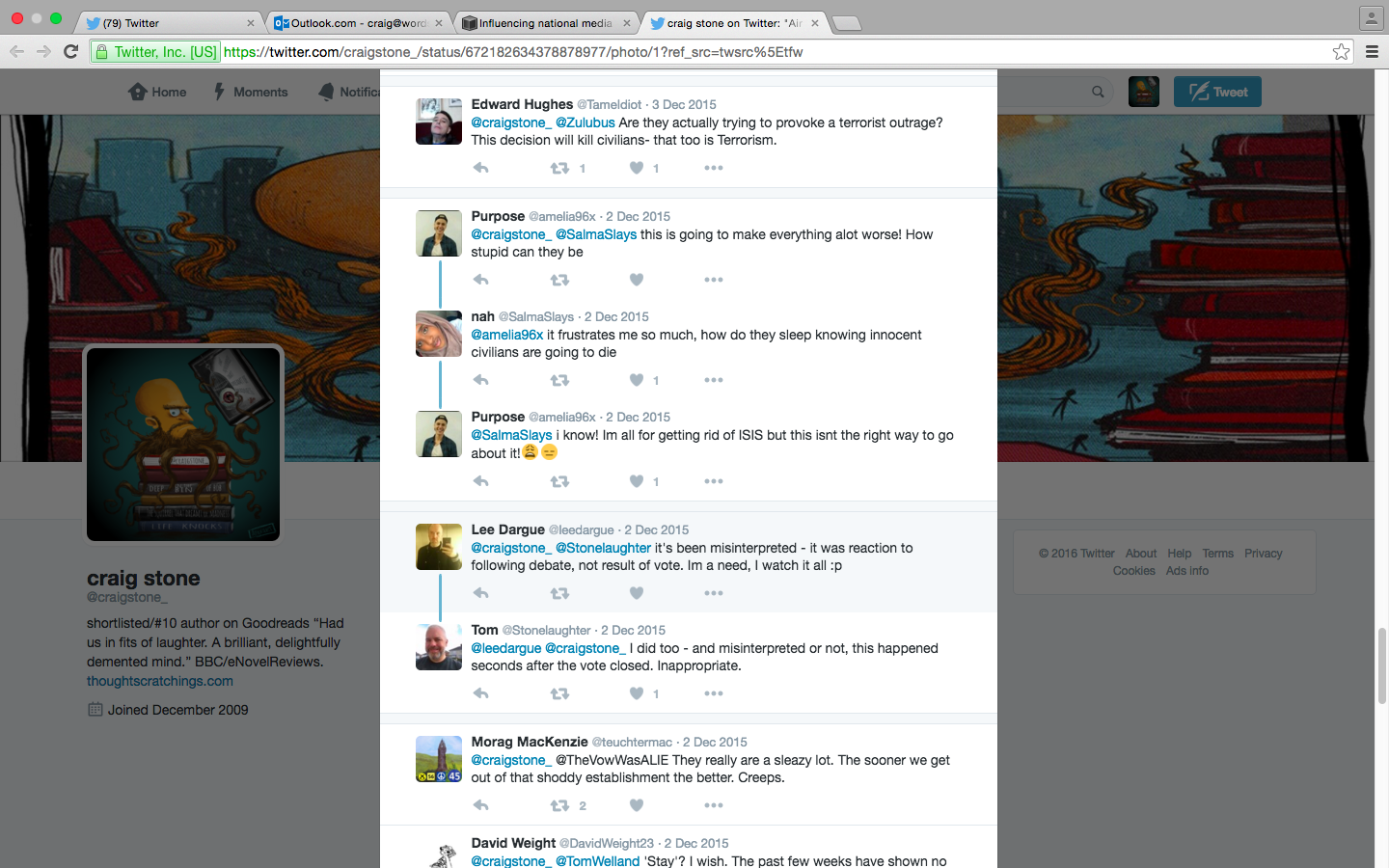Reply to Lee Dargue's tweet
Screen dimensions: 1389x868
click(481, 593)
